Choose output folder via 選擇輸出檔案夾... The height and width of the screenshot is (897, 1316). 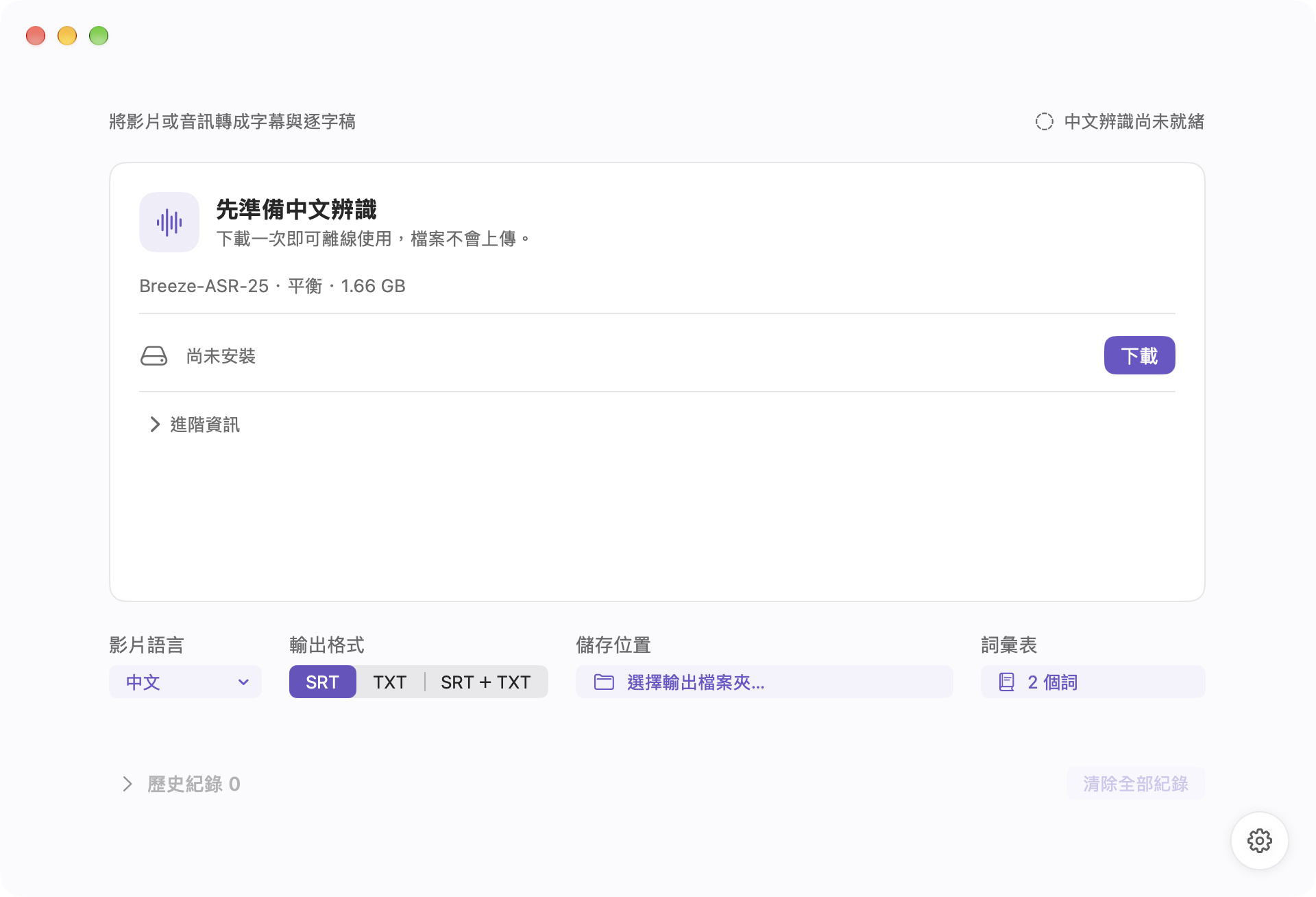pos(764,682)
